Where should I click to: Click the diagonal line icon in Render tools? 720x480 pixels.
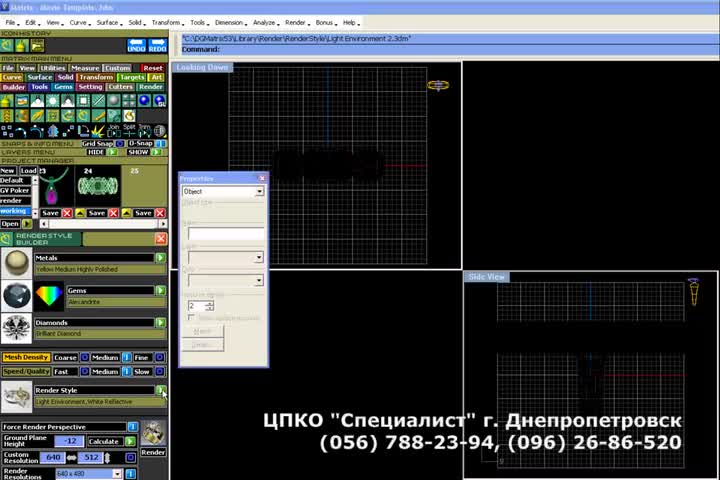98,101
